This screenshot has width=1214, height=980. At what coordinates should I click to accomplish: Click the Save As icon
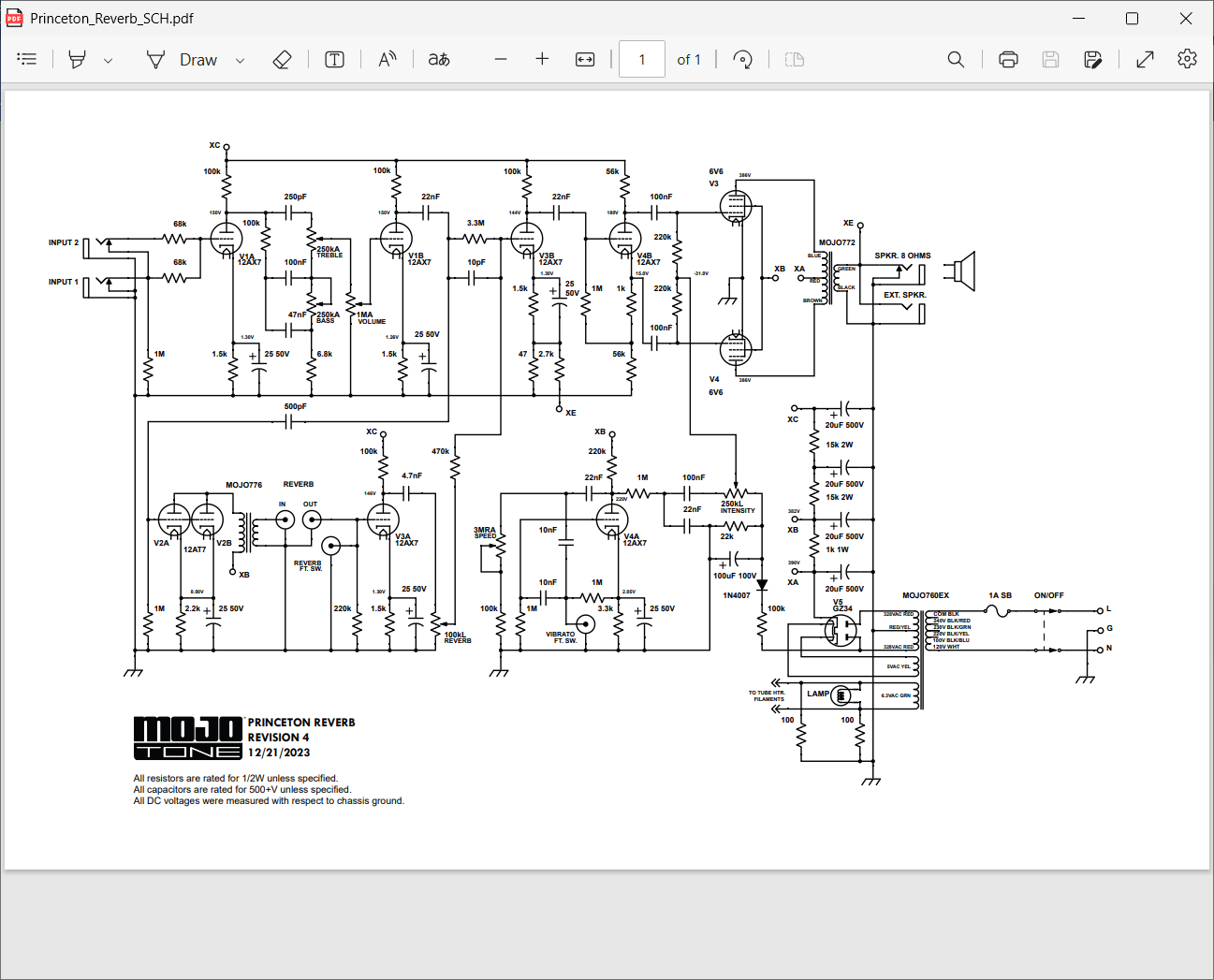[1092, 59]
